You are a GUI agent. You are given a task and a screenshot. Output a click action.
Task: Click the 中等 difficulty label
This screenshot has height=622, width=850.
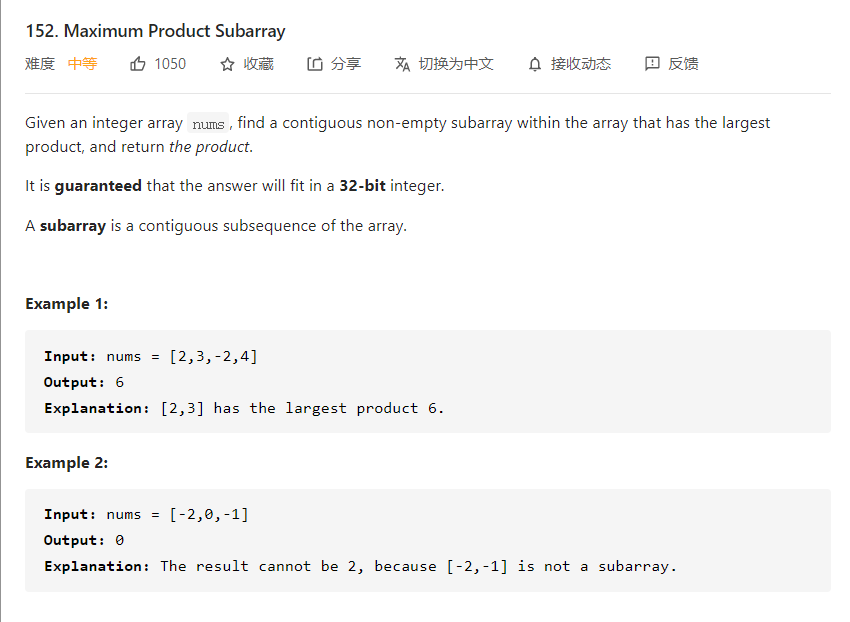pos(83,64)
